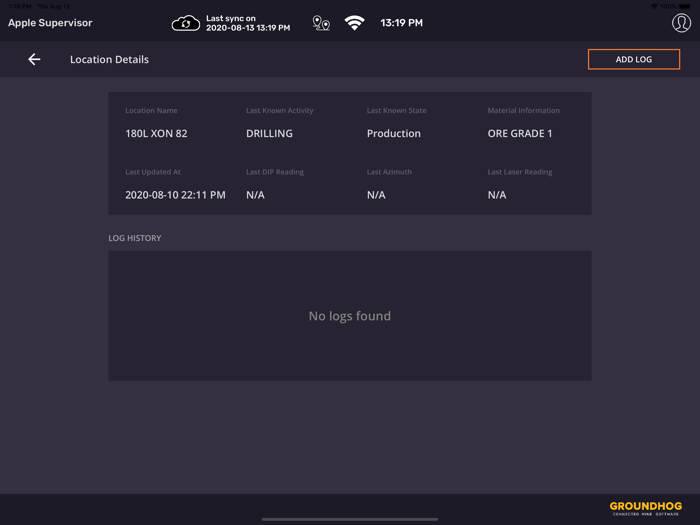Click the 13:19 PM clock text
Viewport: 700px width, 525px height.
coord(401,23)
